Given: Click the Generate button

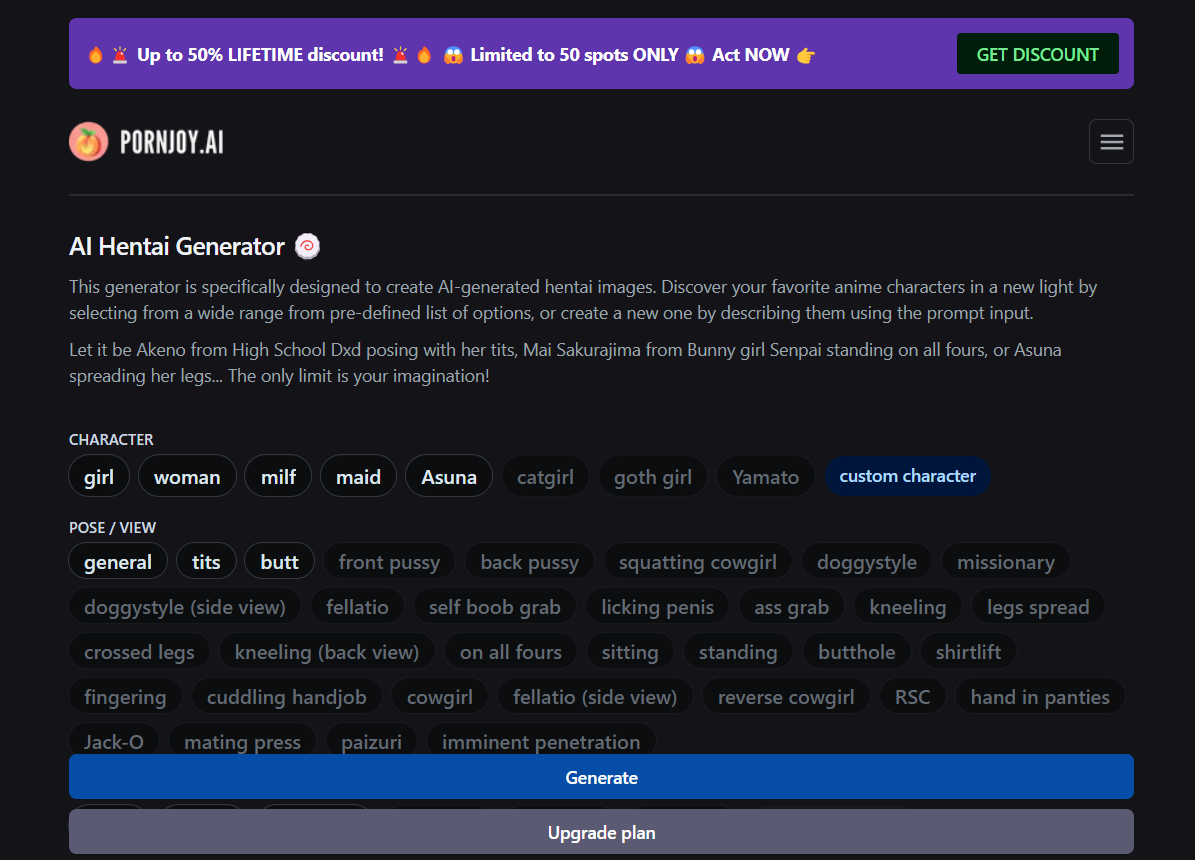Looking at the screenshot, I should 601,777.
